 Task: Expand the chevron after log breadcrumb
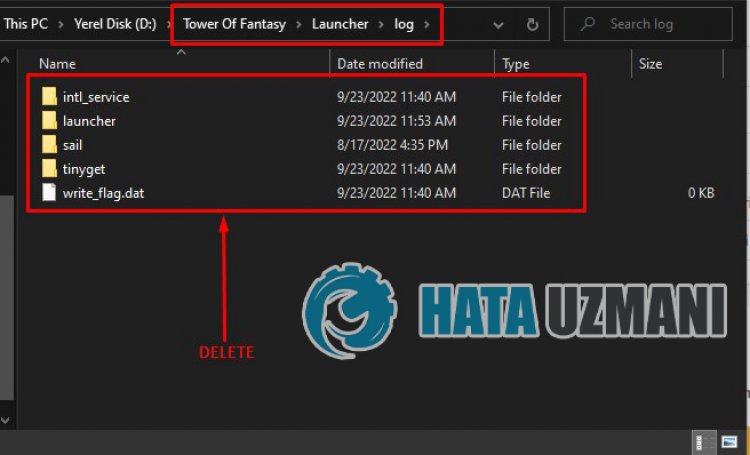tap(426, 24)
